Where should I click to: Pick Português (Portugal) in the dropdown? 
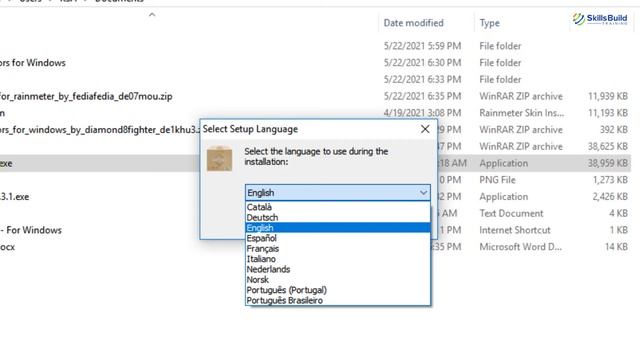coord(338,290)
